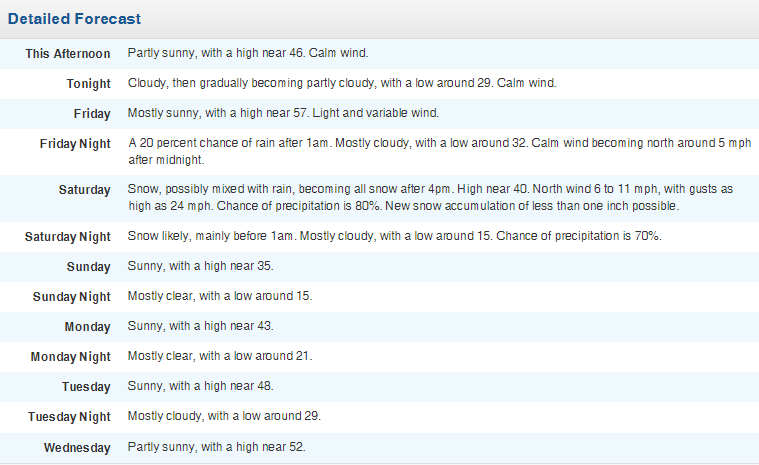This screenshot has width=759, height=465.
Task: Click the Tuesday Night period label
Action: pyautogui.click(x=69, y=417)
